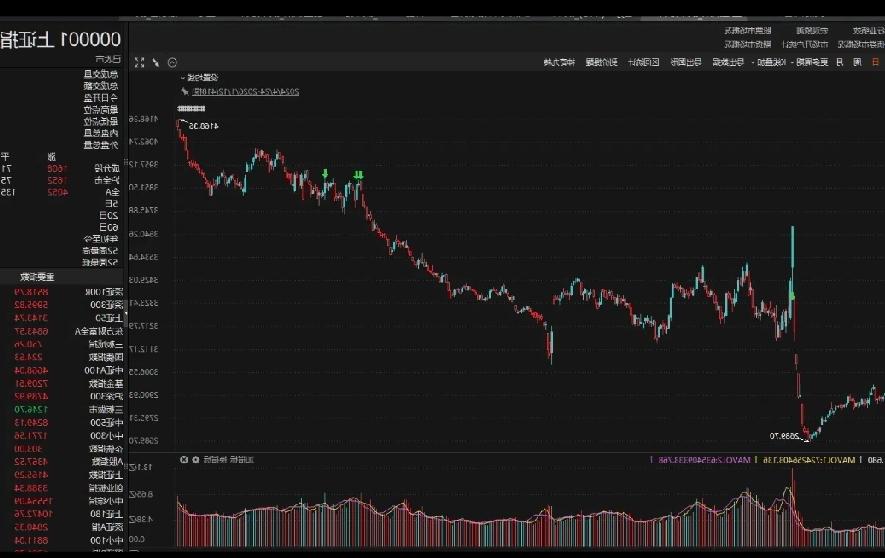This screenshot has width=885, height=558.
Task: Open the 期货市场概况 link at top
Action: click(x=748, y=44)
